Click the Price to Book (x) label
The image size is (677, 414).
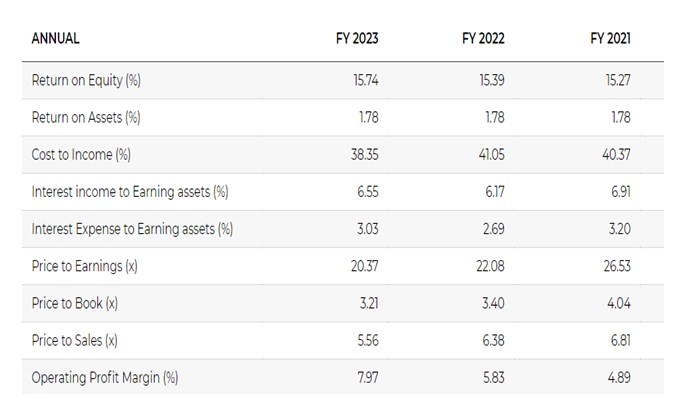[x=75, y=303]
